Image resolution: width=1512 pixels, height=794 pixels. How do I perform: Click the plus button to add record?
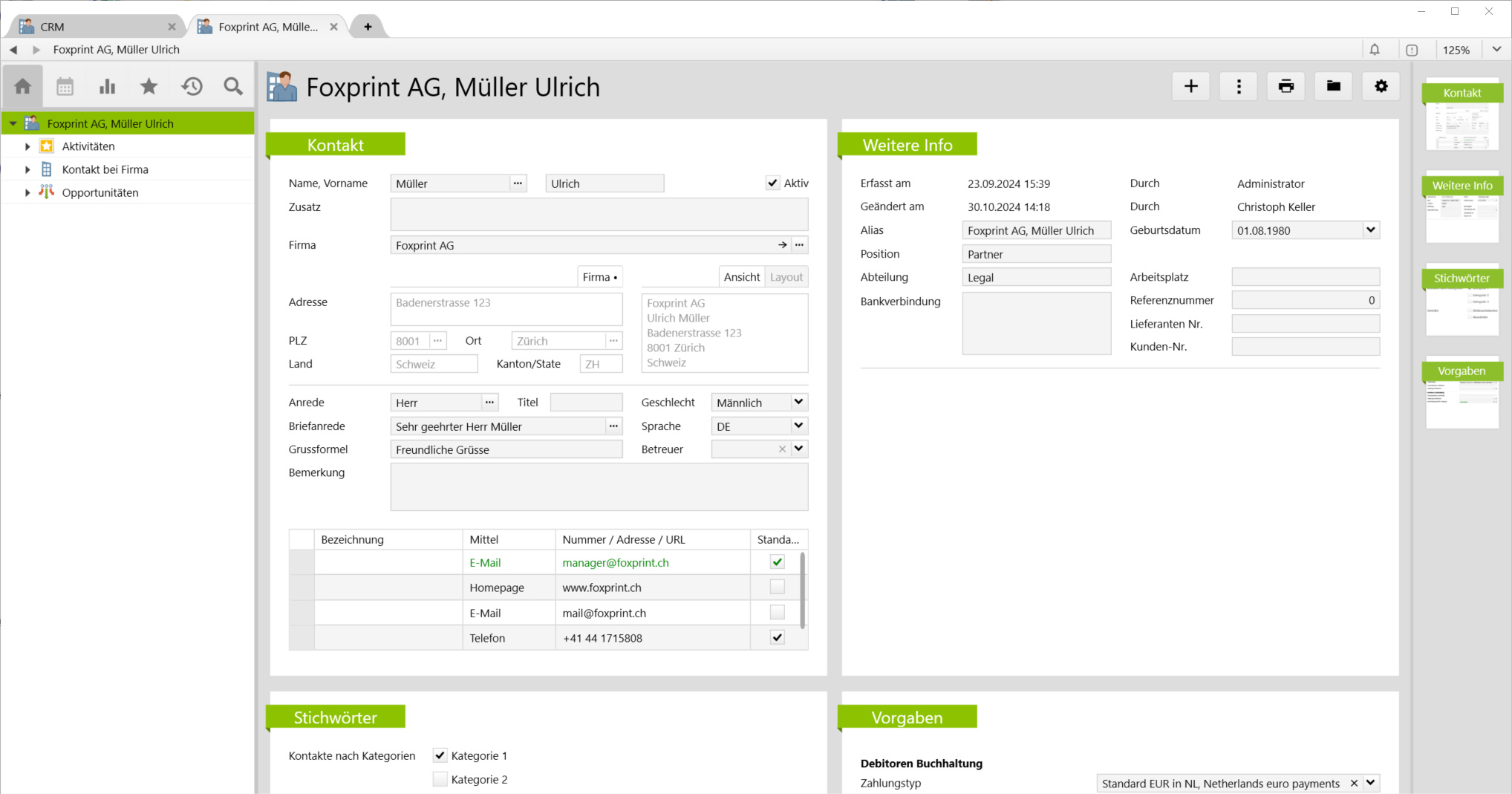pos(1190,86)
